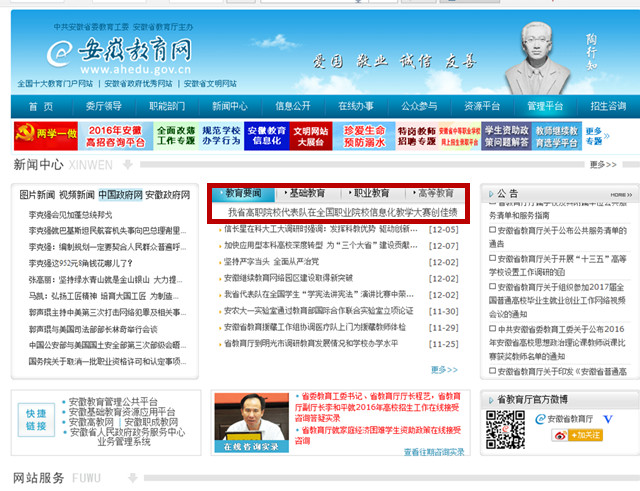Open 职能部门 navigation item
The image size is (640, 491).
(167, 106)
